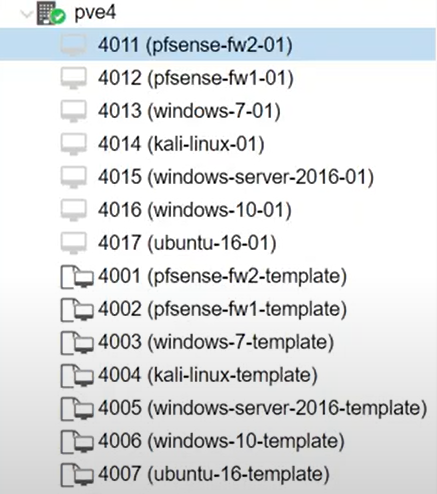Click the template icon for 4001

[x=77, y=277]
